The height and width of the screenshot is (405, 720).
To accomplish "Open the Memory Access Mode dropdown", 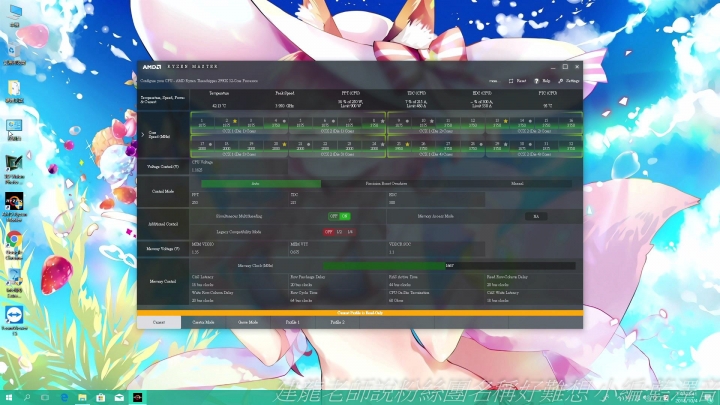I will [x=536, y=216].
